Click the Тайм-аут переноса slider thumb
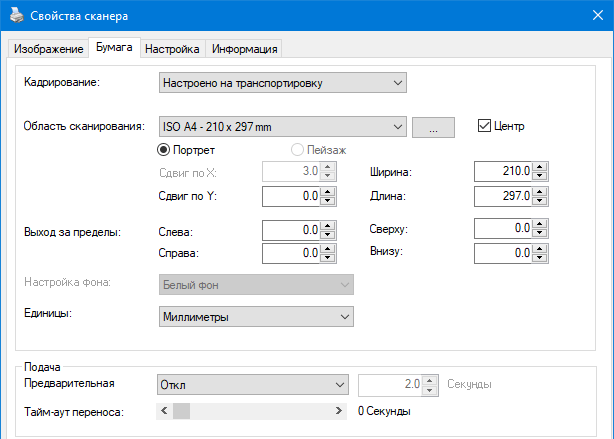614x439 pixels. click(181, 411)
